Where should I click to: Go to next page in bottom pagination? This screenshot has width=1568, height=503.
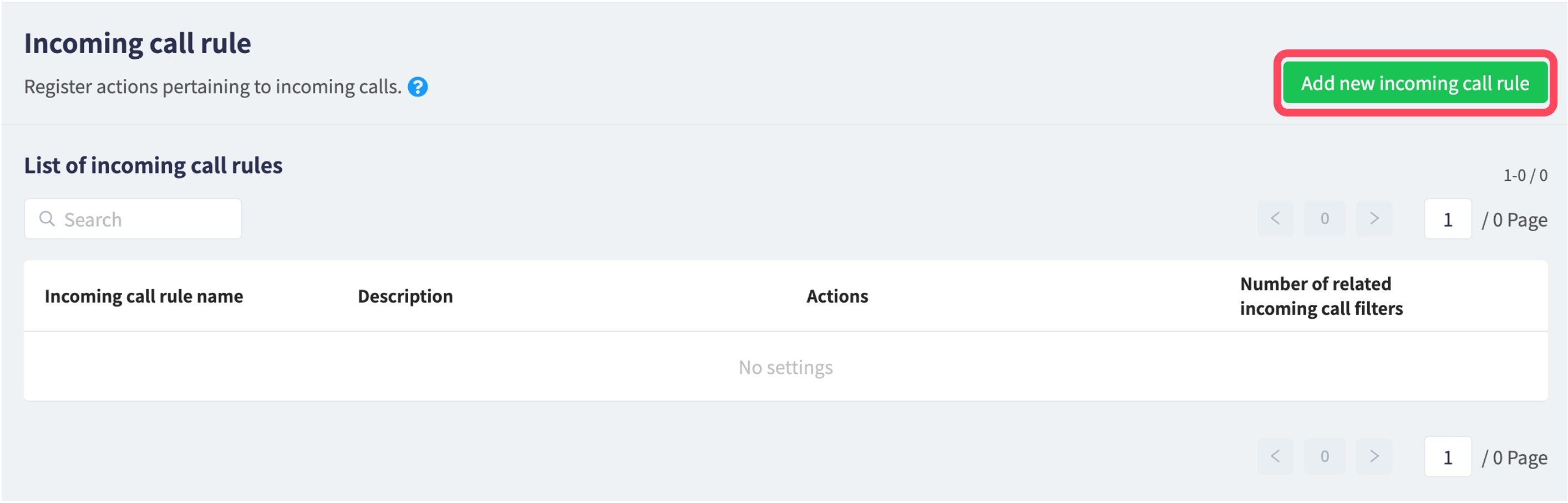point(1374,457)
